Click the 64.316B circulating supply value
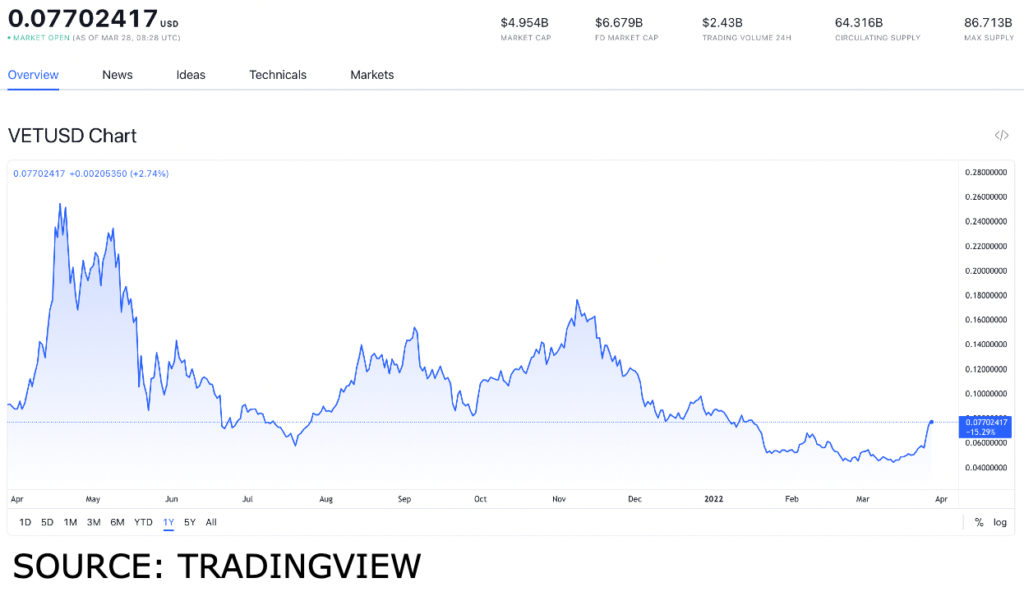 point(859,23)
